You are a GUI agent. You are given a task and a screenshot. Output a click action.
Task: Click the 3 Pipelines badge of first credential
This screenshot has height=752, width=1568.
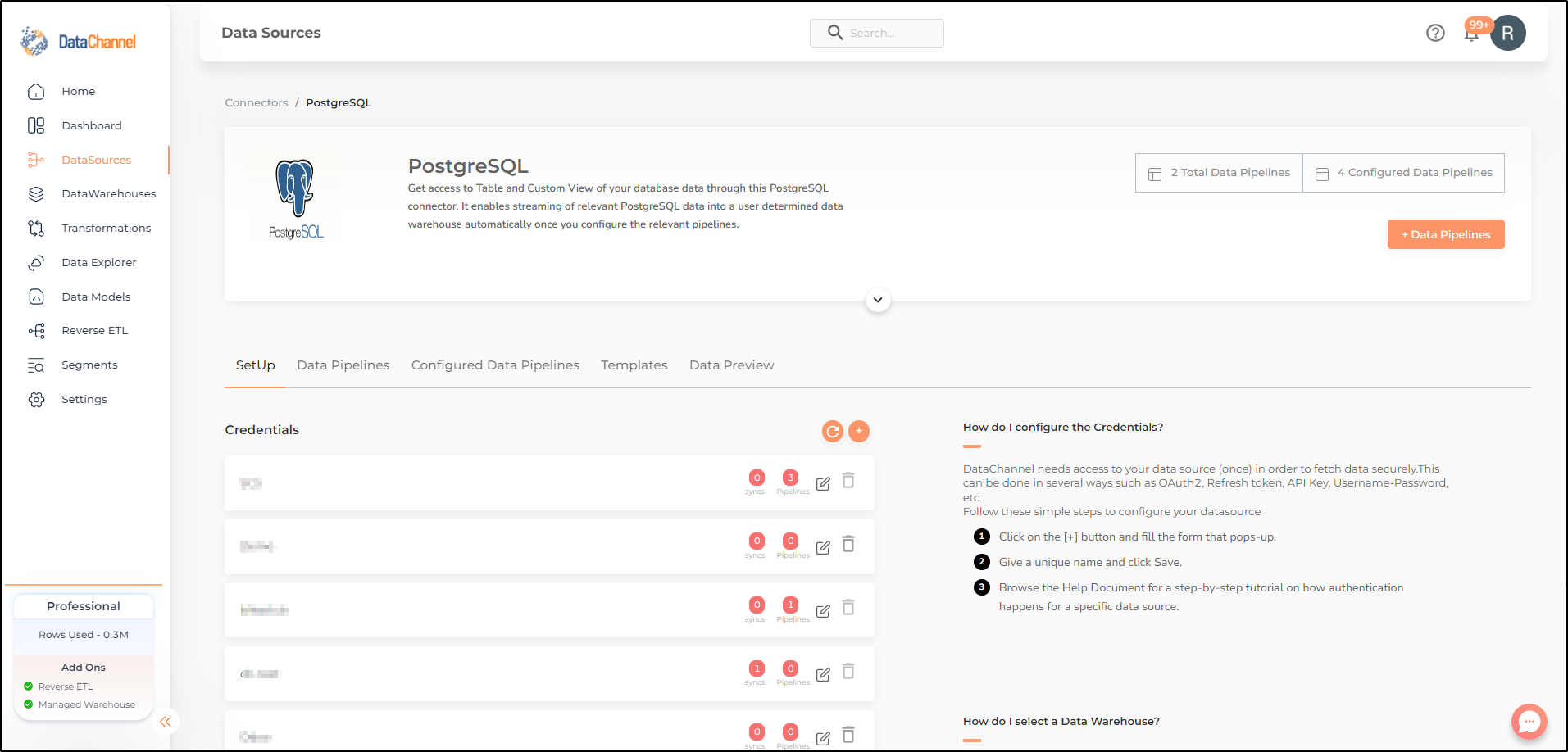tap(791, 478)
